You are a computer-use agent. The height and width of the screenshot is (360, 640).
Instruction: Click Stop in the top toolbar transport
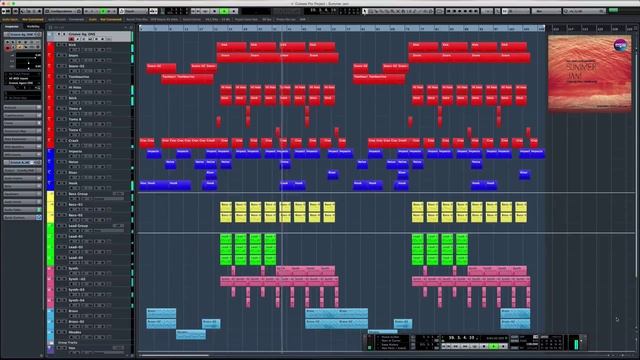pyautogui.click(x=214, y=11)
